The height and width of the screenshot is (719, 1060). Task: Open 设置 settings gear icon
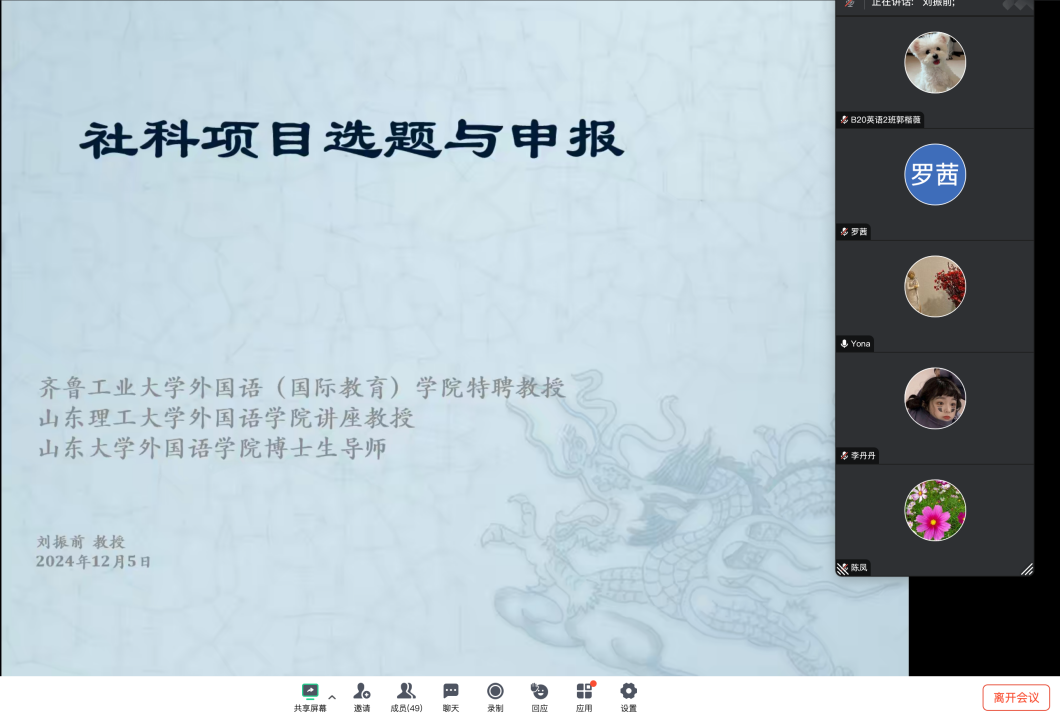628,691
